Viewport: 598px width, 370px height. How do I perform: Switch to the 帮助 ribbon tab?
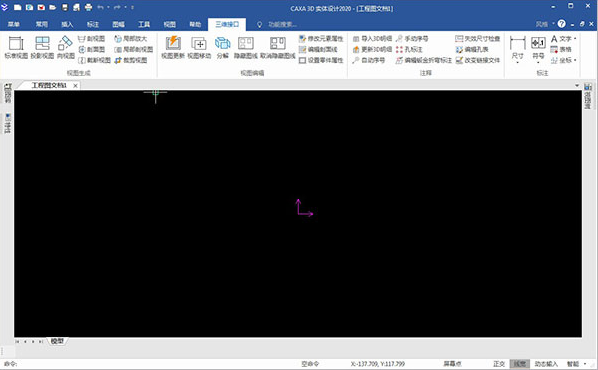tap(195, 24)
